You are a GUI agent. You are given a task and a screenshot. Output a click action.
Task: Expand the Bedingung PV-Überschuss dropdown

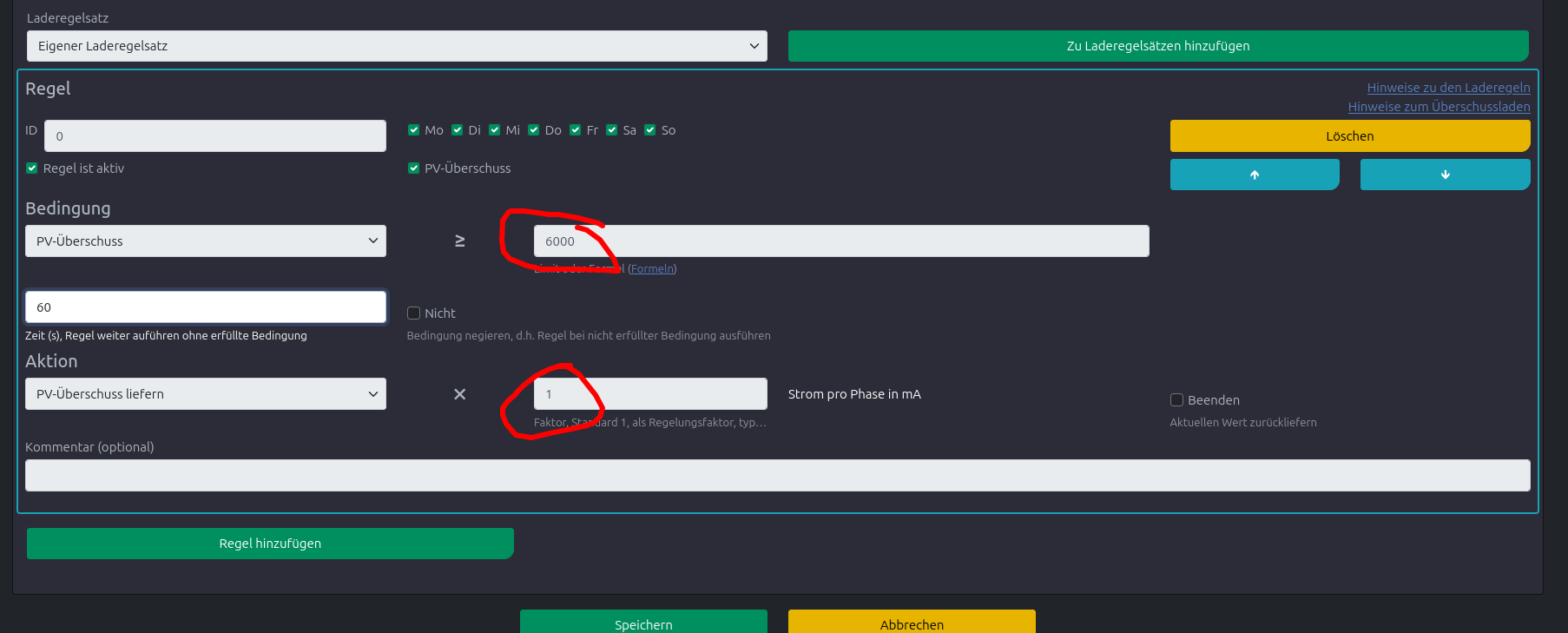pyautogui.click(x=206, y=241)
